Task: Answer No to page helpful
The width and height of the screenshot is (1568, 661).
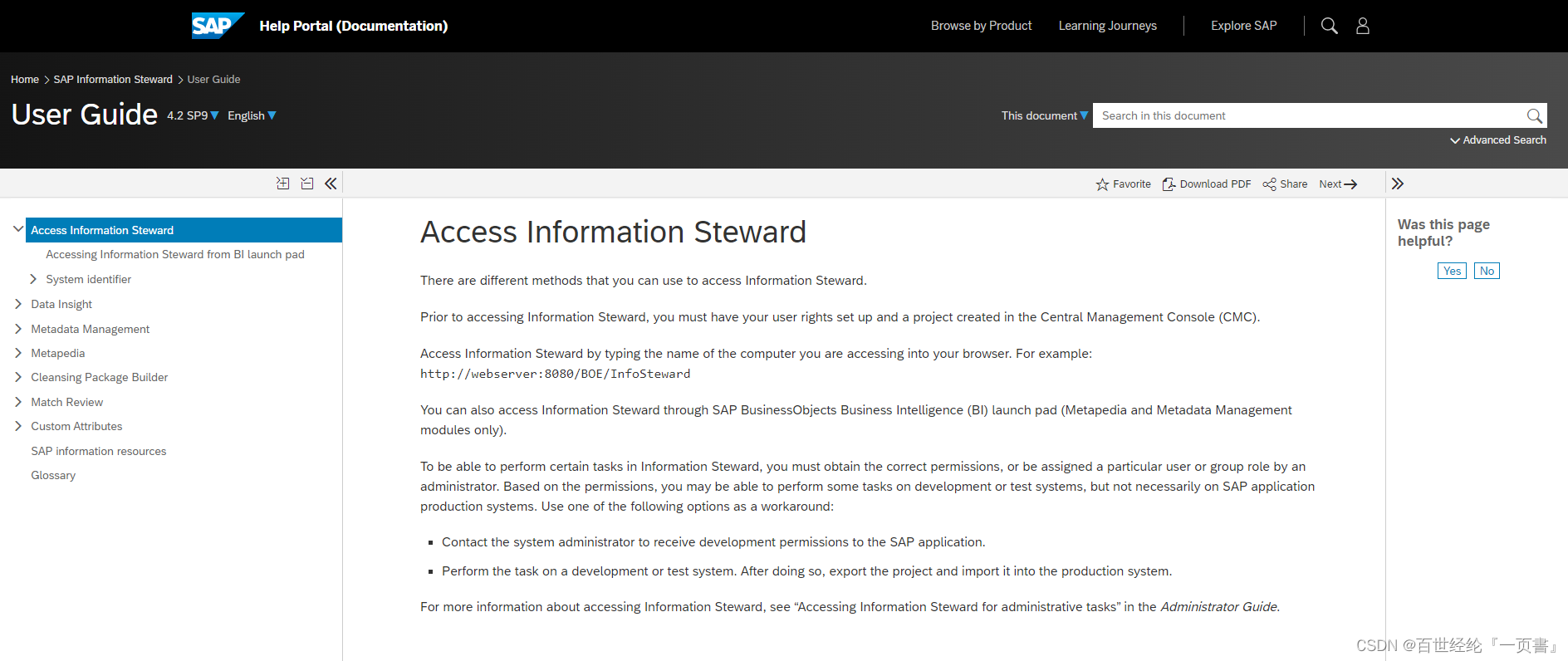Action: pos(1487,271)
